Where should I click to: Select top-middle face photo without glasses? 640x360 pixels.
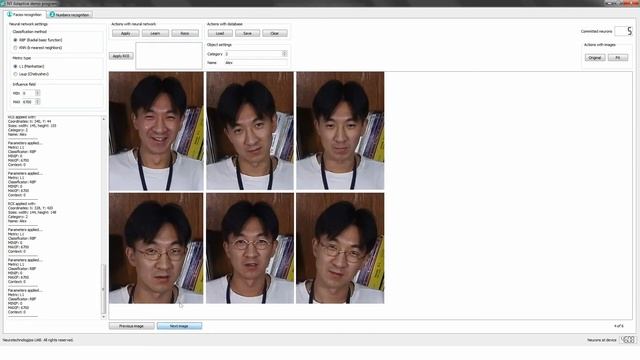250,131
